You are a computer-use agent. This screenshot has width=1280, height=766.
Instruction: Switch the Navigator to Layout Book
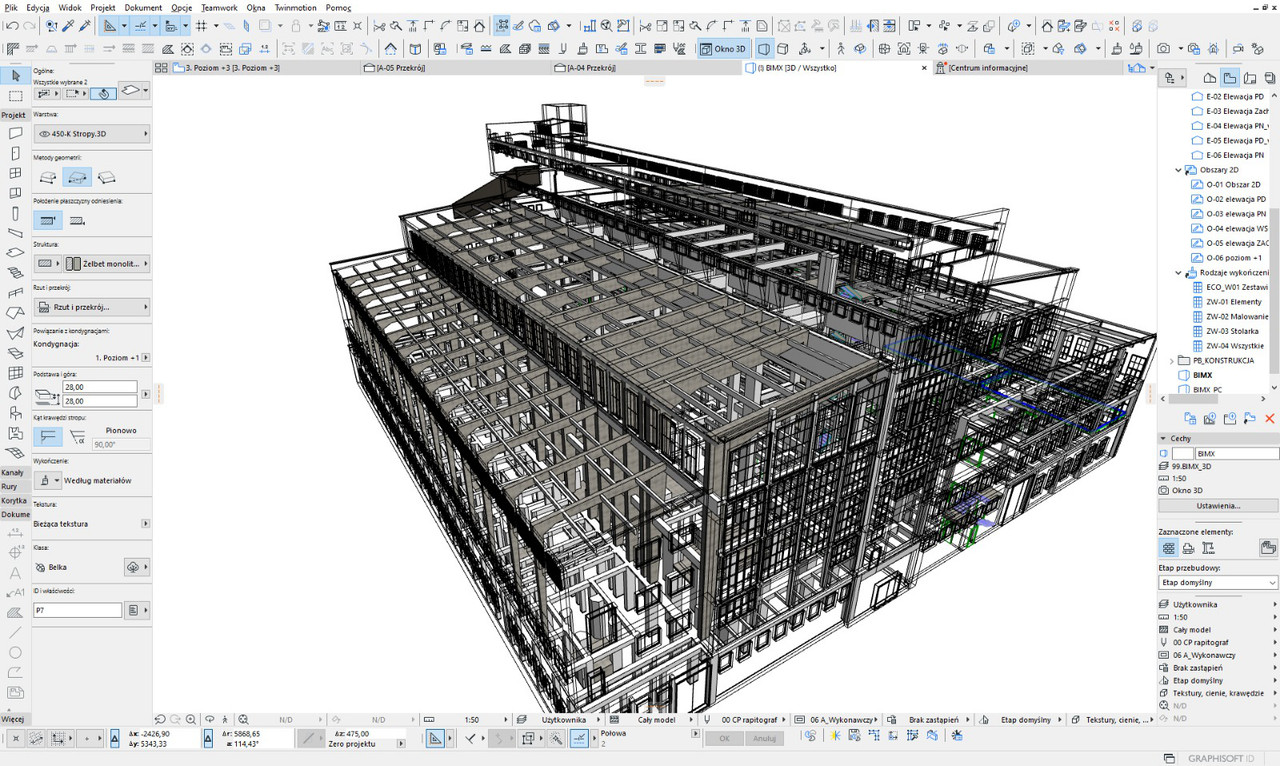pyautogui.click(x=1249, y=78)
